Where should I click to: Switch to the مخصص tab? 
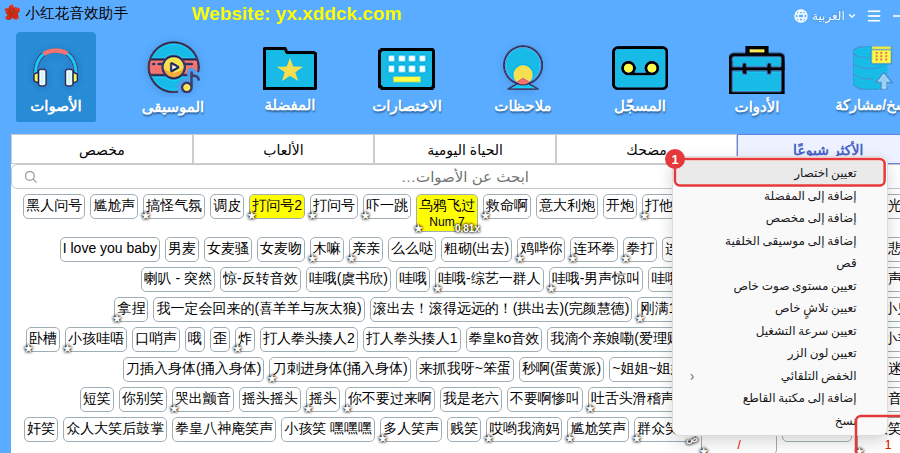(x=102, y=150)
